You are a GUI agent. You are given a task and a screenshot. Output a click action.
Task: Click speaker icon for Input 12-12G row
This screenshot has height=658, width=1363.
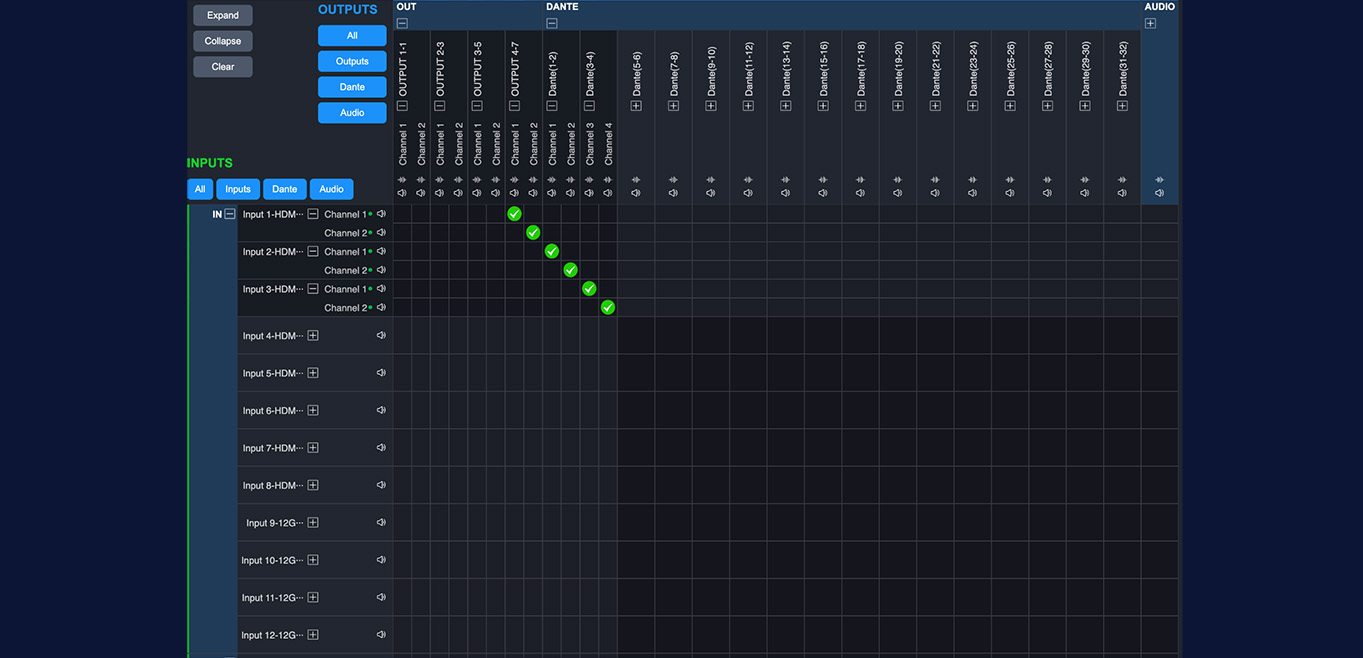coord(381,634)
